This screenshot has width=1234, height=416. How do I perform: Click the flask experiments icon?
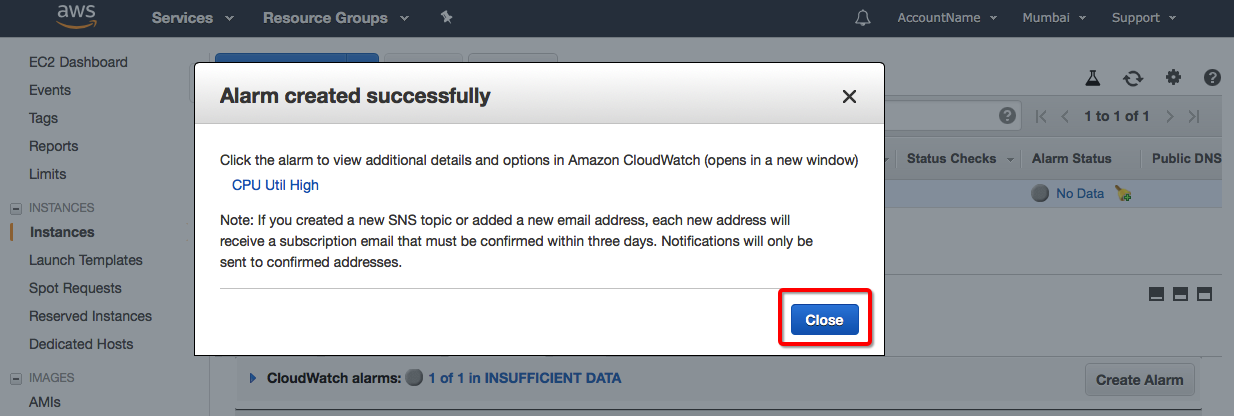point(1093,78)
